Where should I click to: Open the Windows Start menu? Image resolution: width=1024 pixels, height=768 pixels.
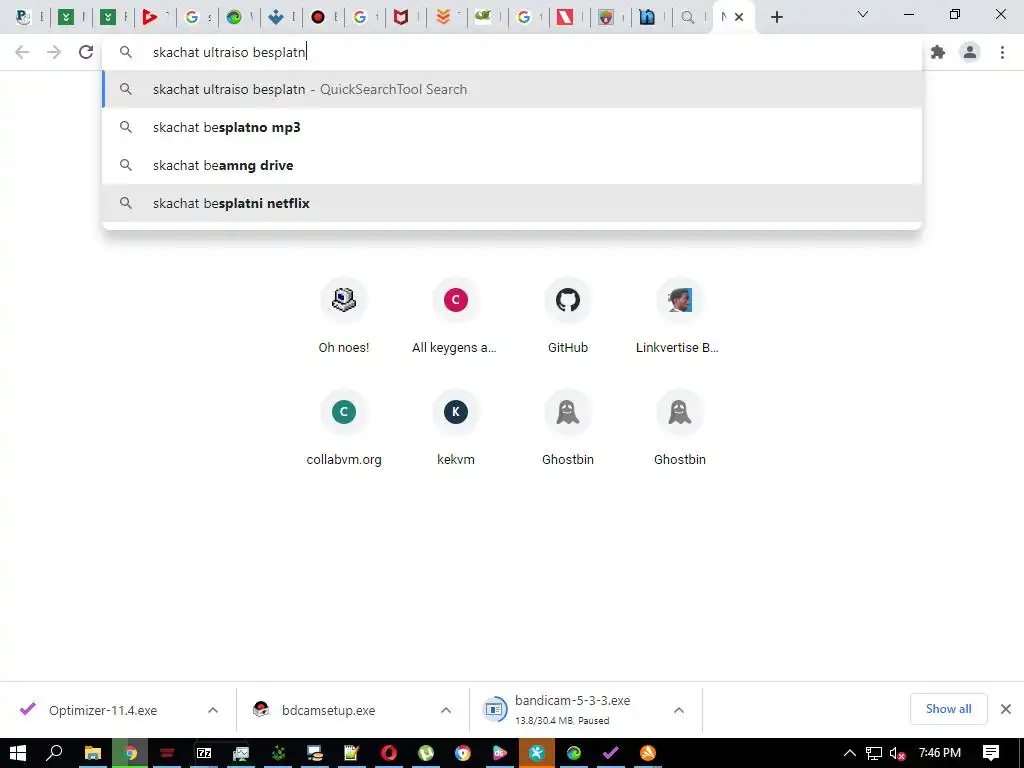tap(18, 753)
